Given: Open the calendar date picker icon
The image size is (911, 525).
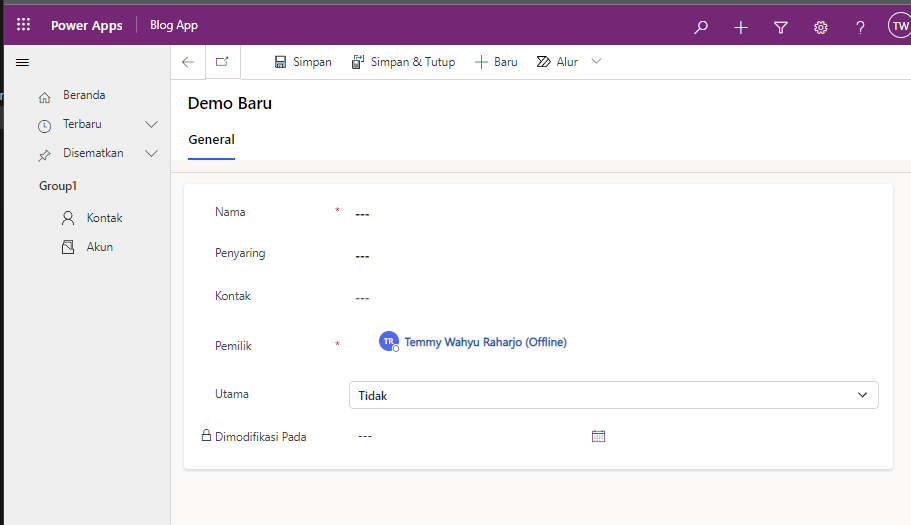Looking at the screenshot, I should tap(598, 436).
